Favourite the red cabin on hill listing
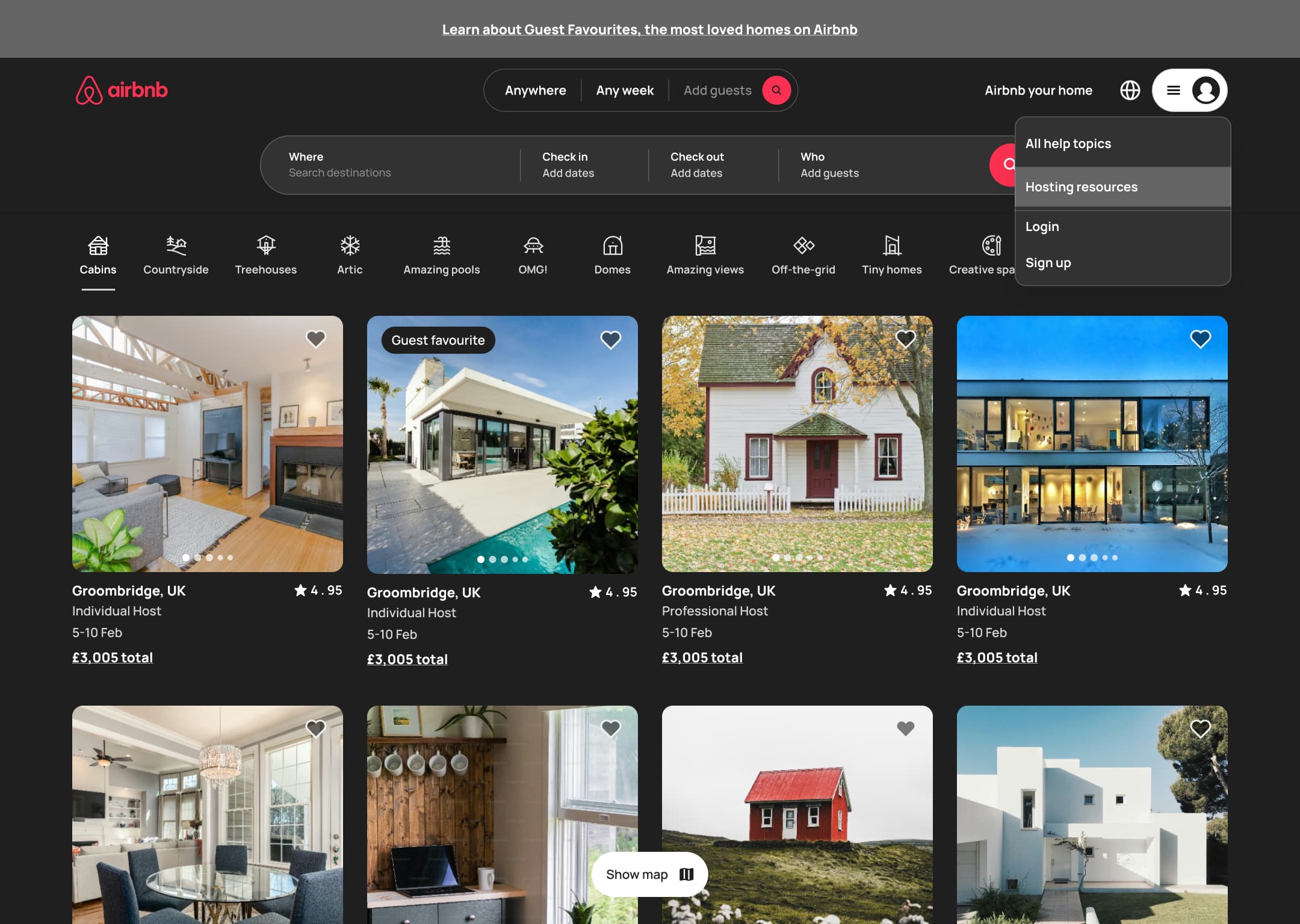The width and height of the screenshot is (1300, 924). click(x=905, y=728)
